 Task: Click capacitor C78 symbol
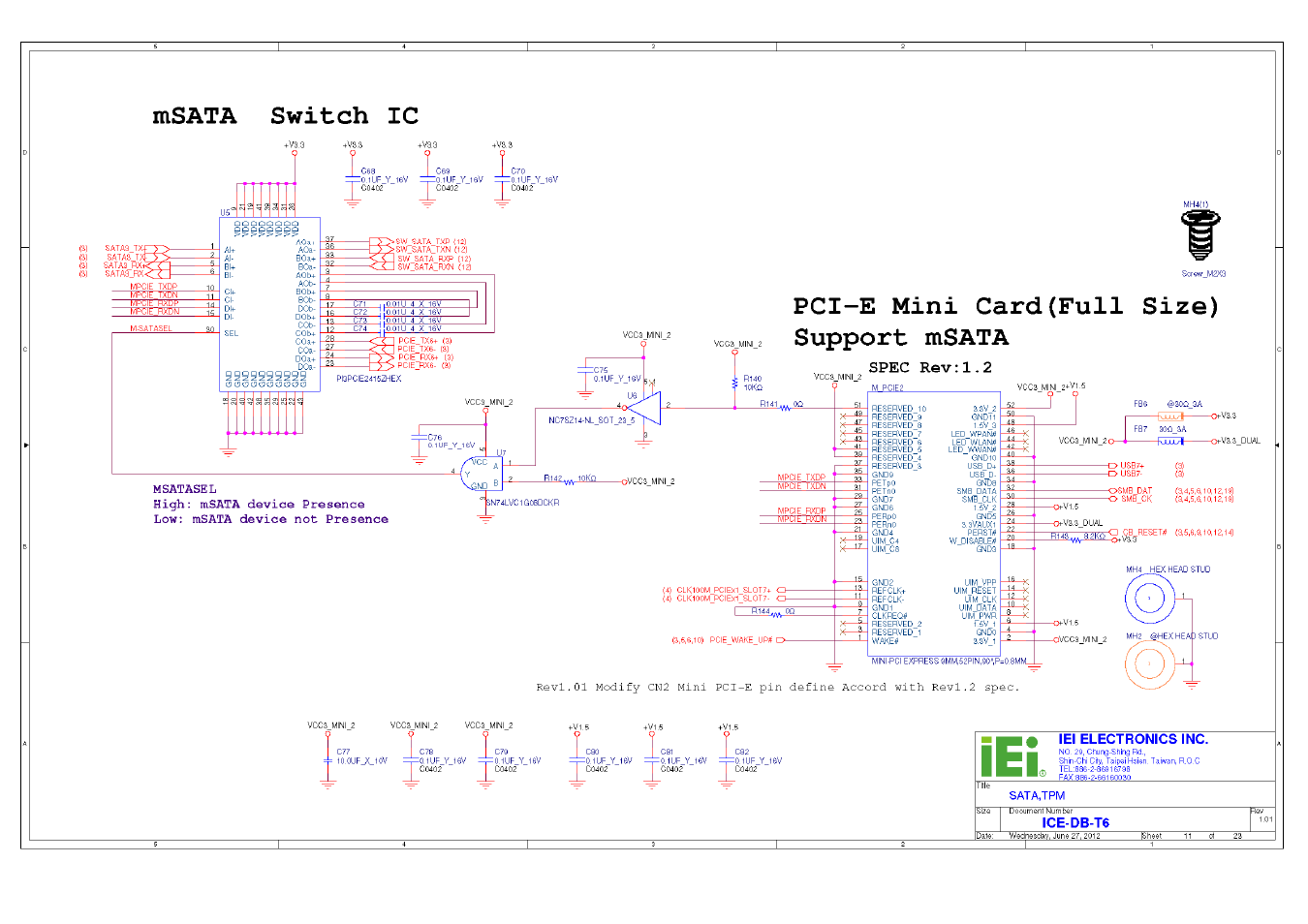click(x=412, y=760)
